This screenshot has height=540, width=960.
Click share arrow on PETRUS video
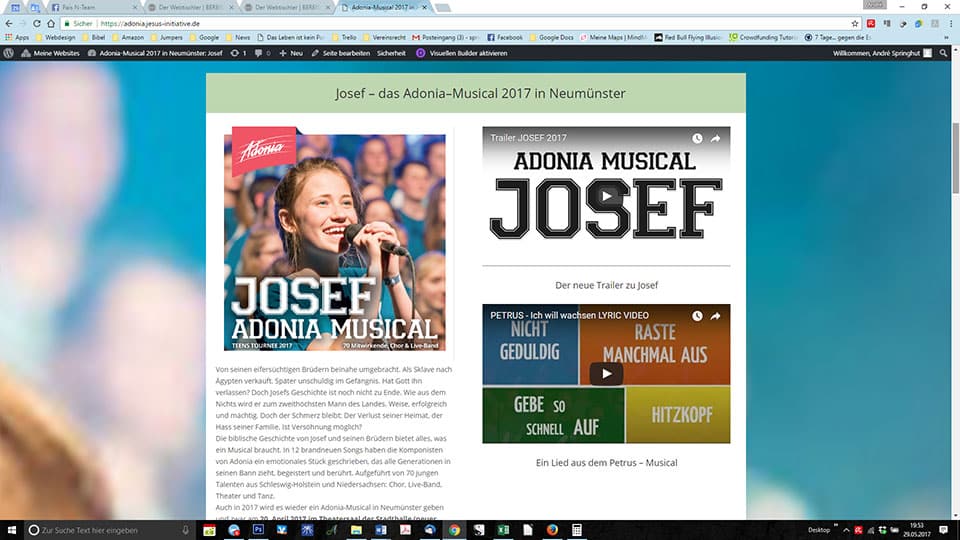pos(715,316)
